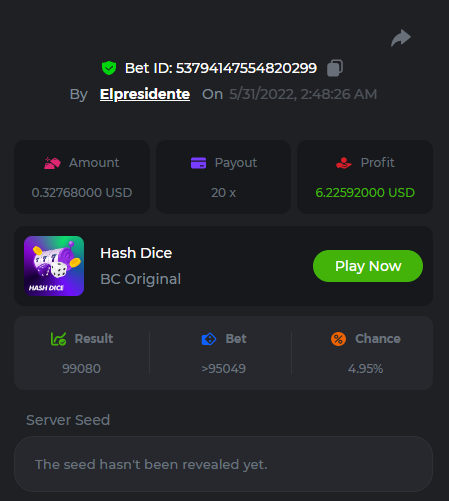
Task: Click the 0.32768000 USD amount value
Action: [82, 193]
